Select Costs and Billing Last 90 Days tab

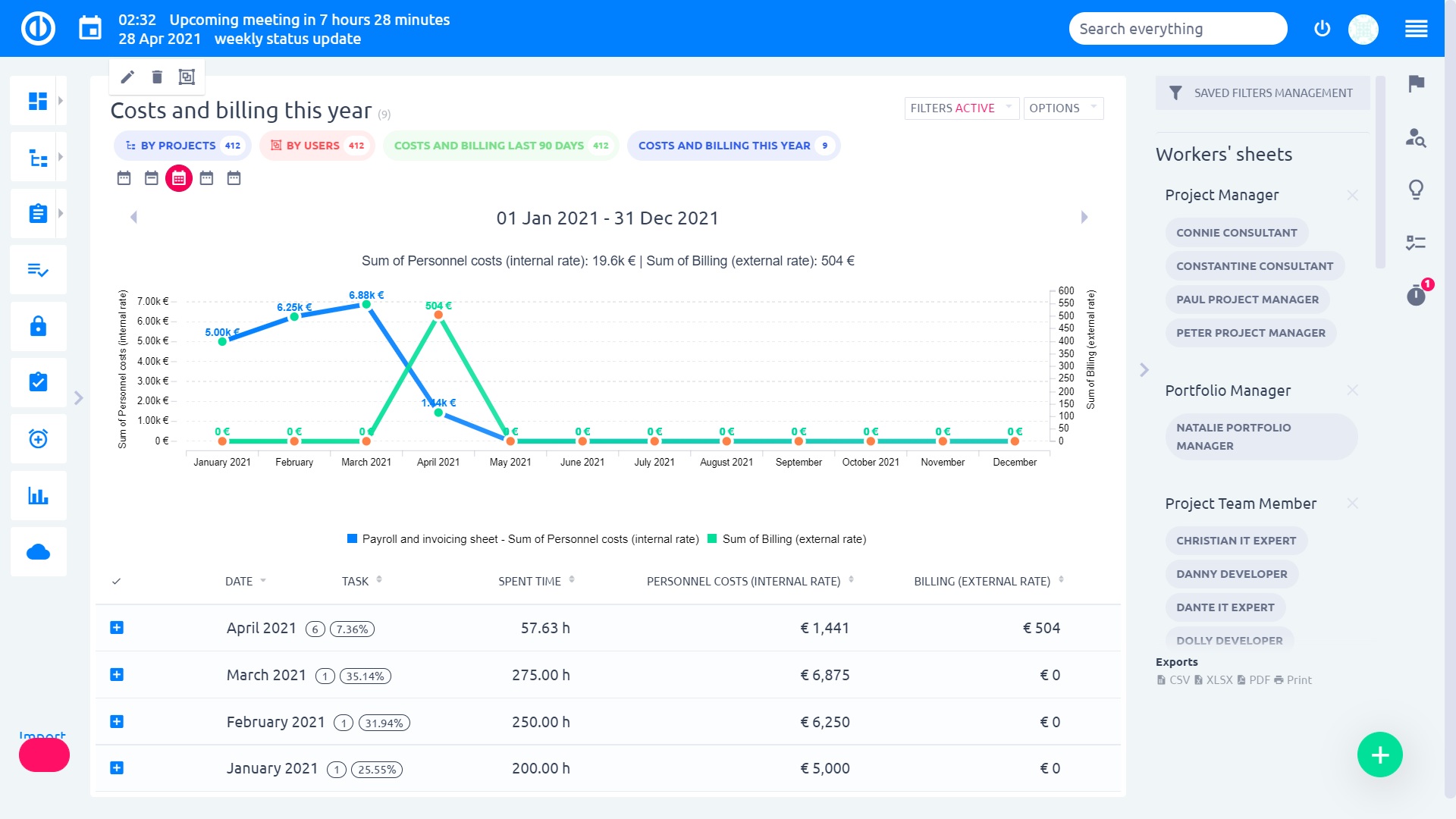pyautogui.click(x=500, y=146)
